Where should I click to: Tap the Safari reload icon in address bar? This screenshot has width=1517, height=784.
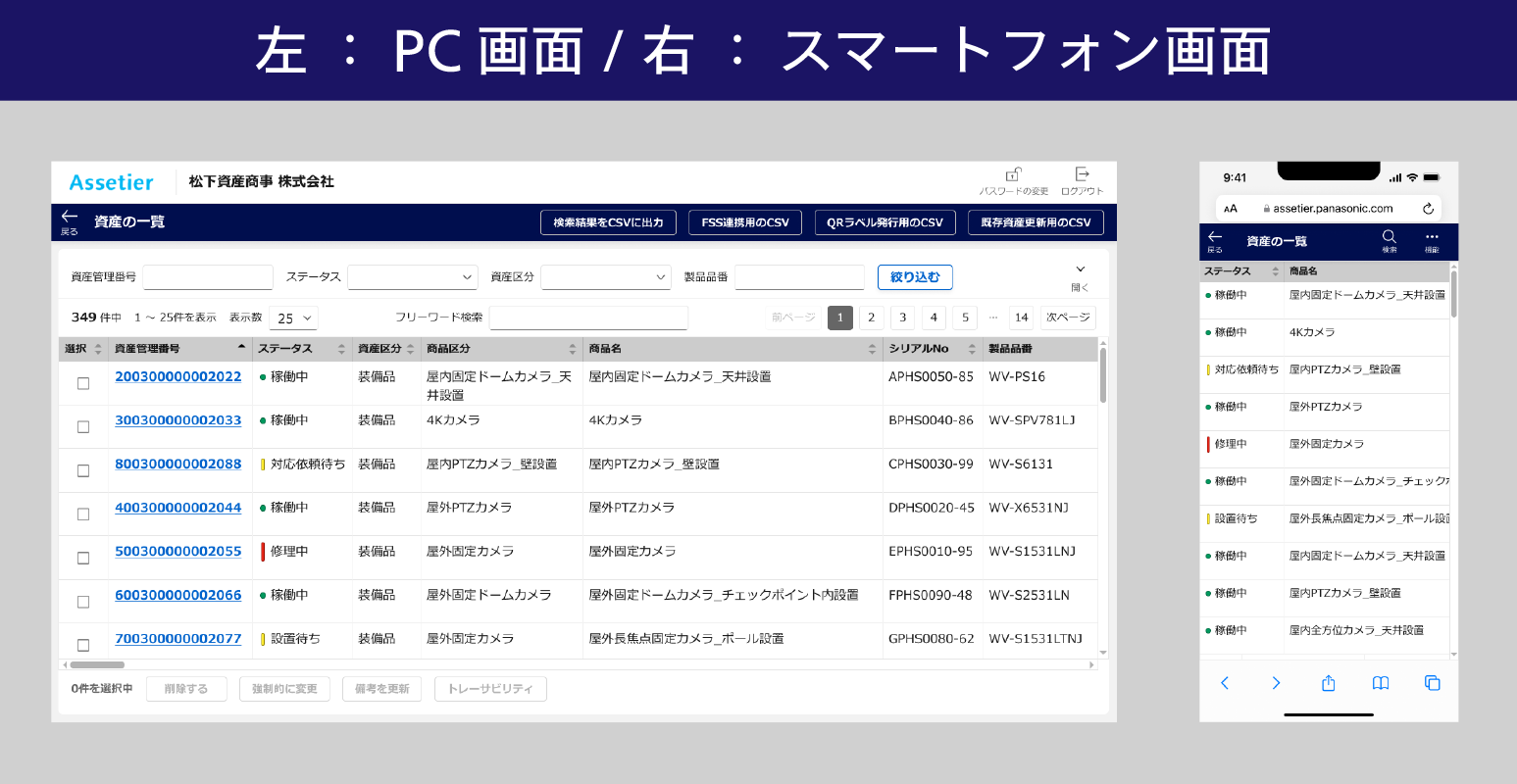[1428, 209]
